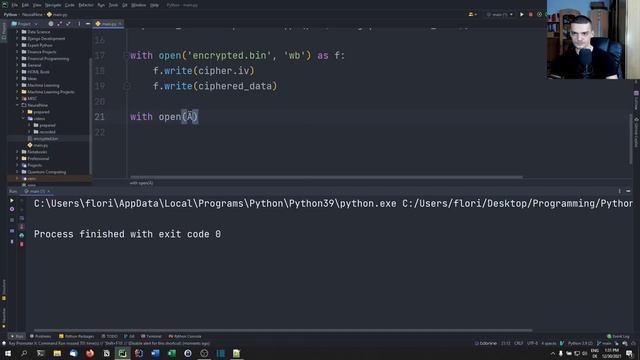Open PyCharm from the taskbar
Image resolution: width=640 pixels, height=360 pixels.
click(122, 353)
